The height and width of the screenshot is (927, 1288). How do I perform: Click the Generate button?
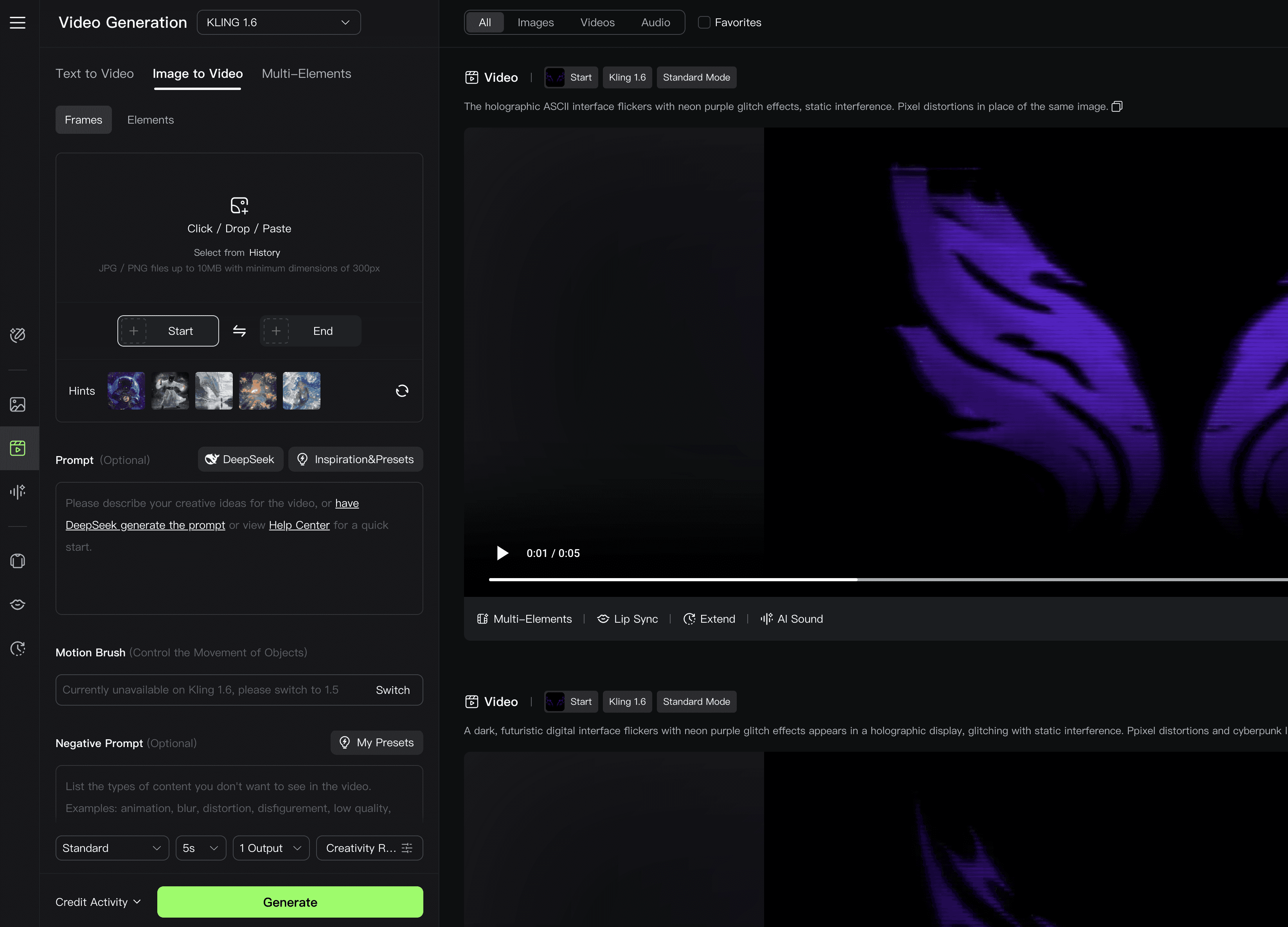[x=290, y=902]
